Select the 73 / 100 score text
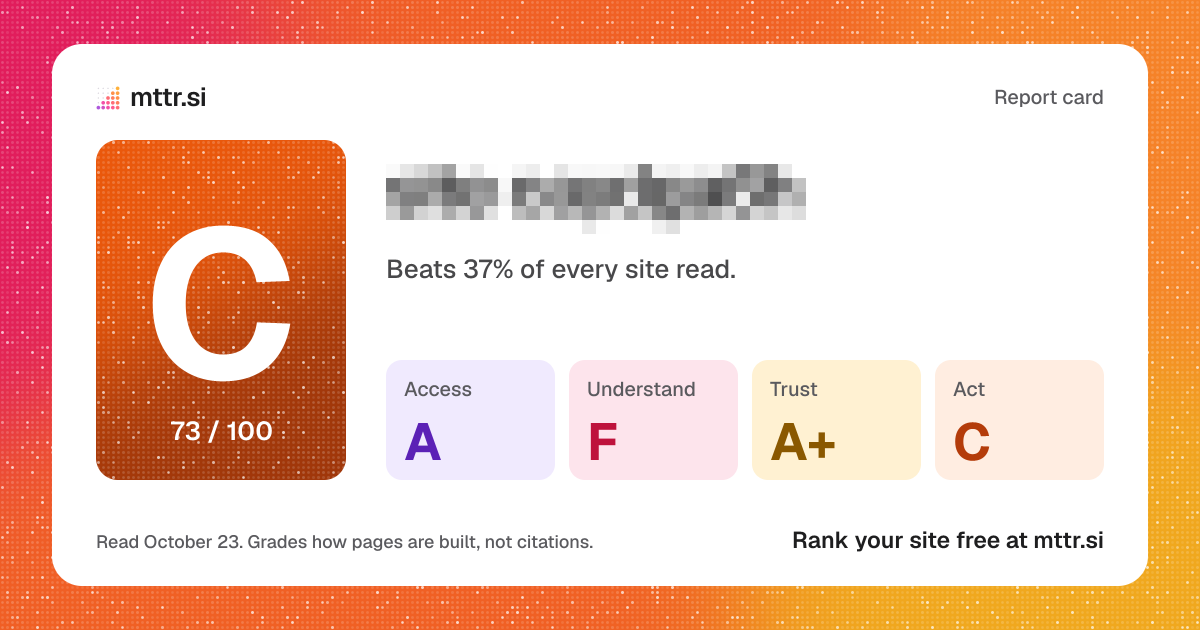The height and width of the screenshot is (630, 1200). [221, 431]
